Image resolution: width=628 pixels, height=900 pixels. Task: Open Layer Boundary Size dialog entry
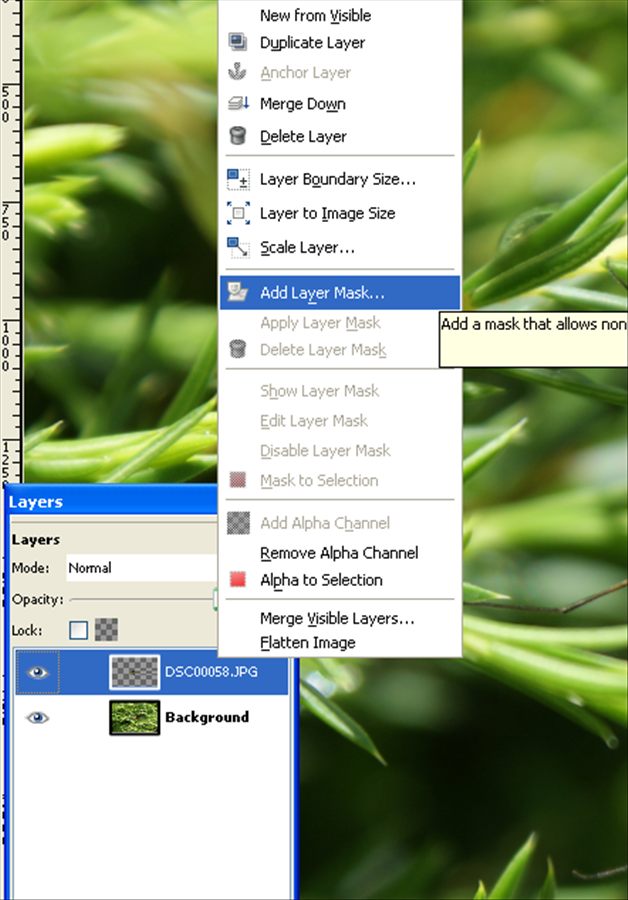coord(338,180)
